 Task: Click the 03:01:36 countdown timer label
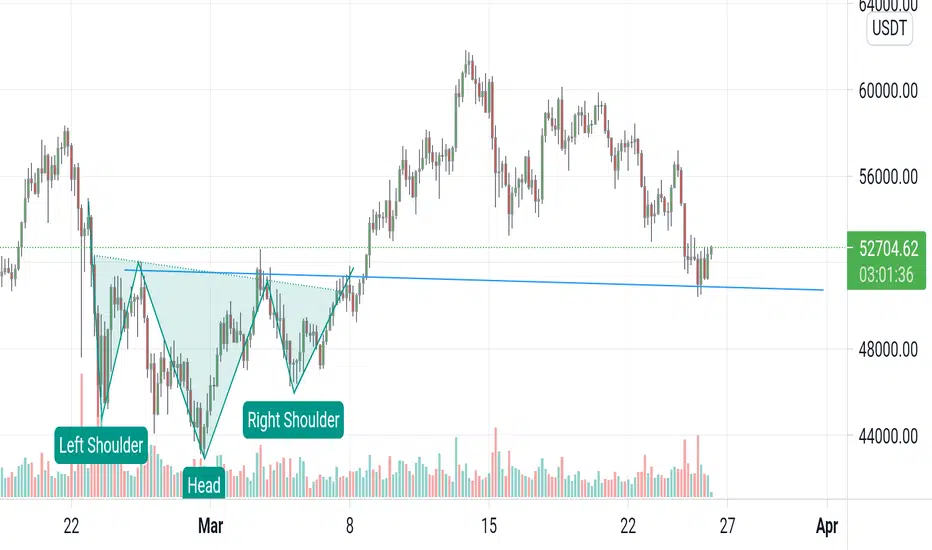(x=886, y=275)
